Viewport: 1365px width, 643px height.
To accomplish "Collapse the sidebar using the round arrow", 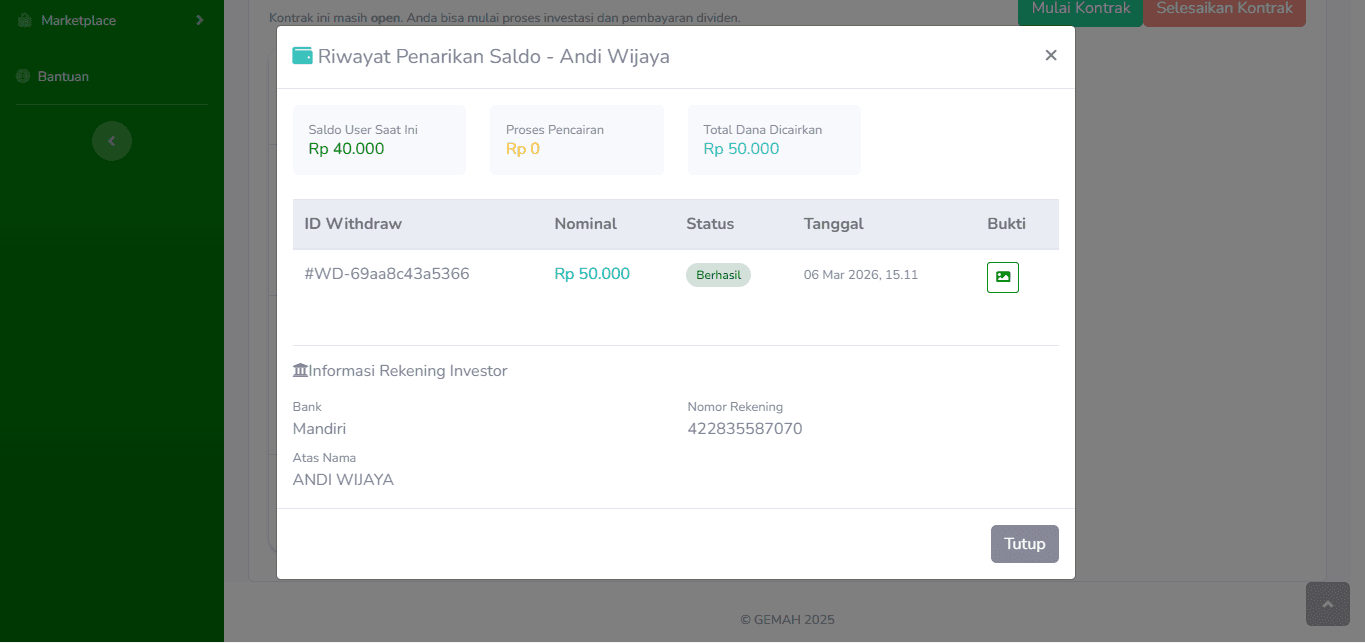I will (112, 141).
